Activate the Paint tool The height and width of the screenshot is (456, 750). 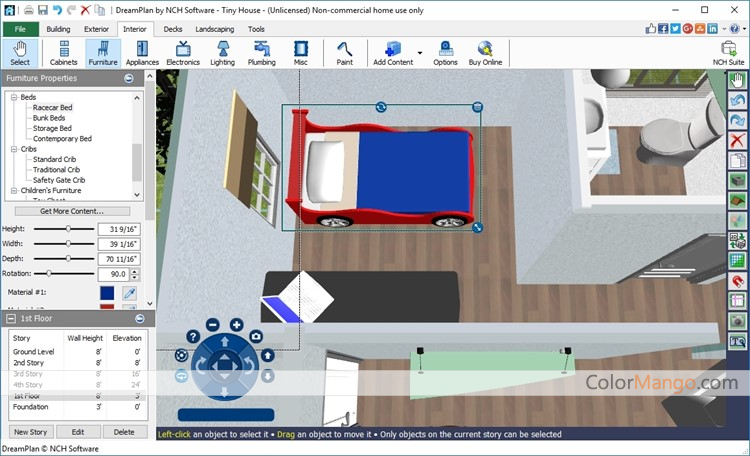(x=344, y=53)
